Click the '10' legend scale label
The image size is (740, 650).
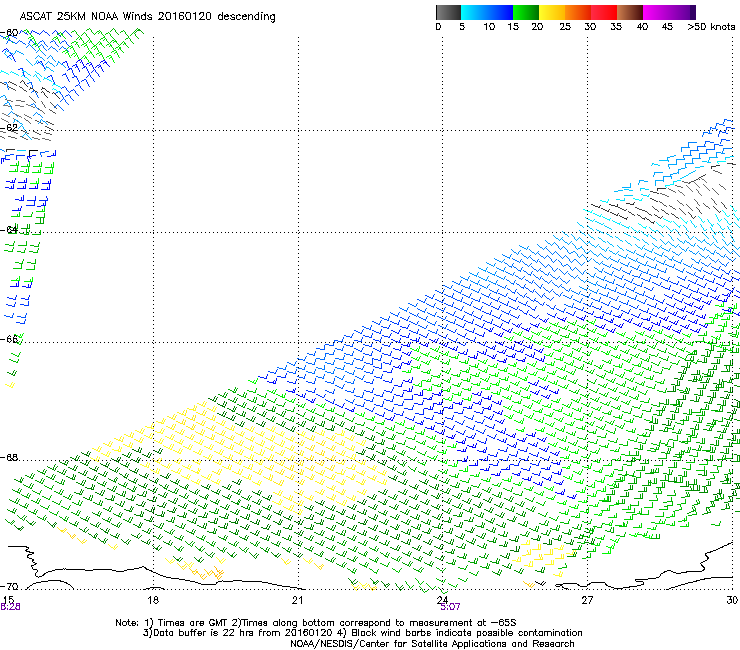(489, 27)
